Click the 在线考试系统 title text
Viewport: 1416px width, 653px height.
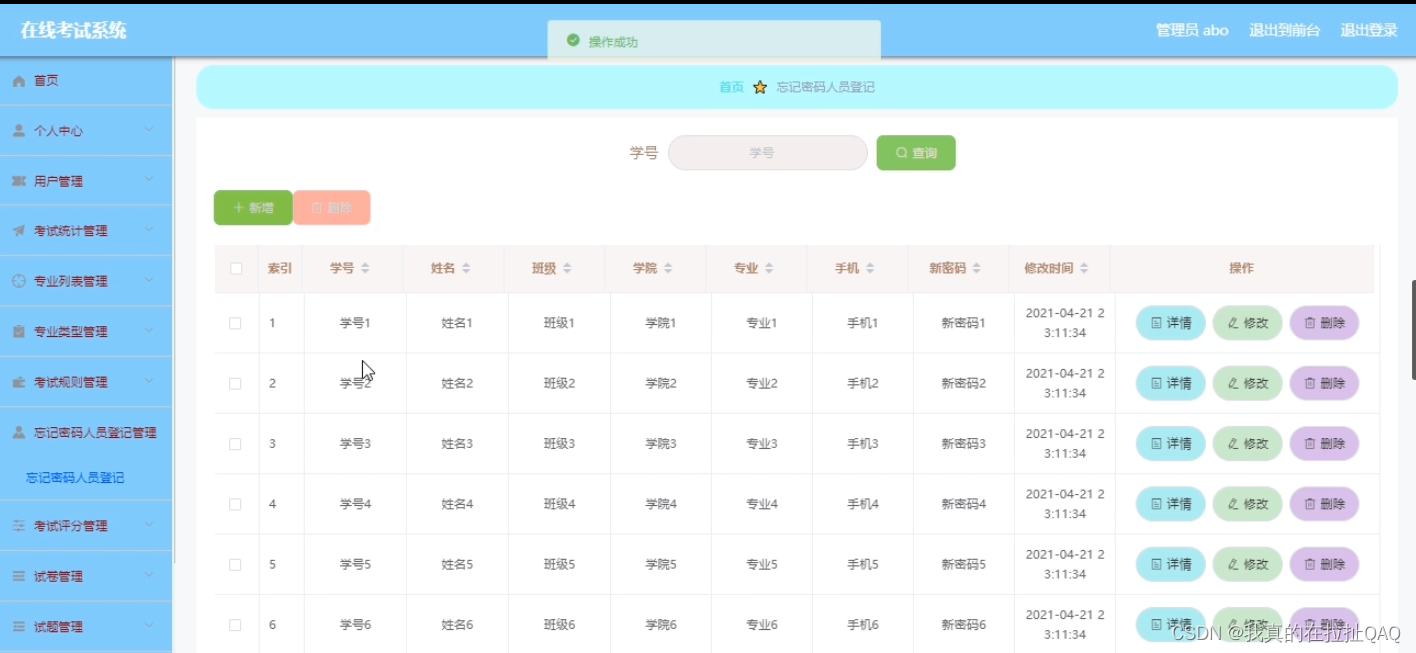coord(74,30)
